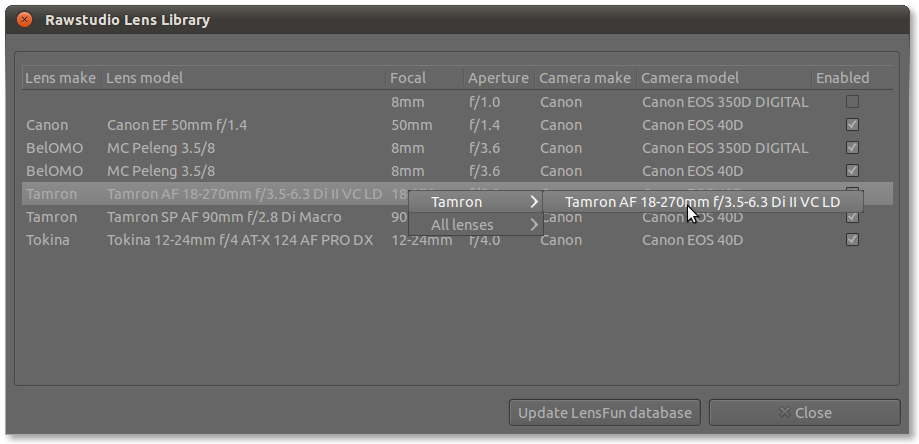Click the 50mm focal value

(x=412, y=125)
